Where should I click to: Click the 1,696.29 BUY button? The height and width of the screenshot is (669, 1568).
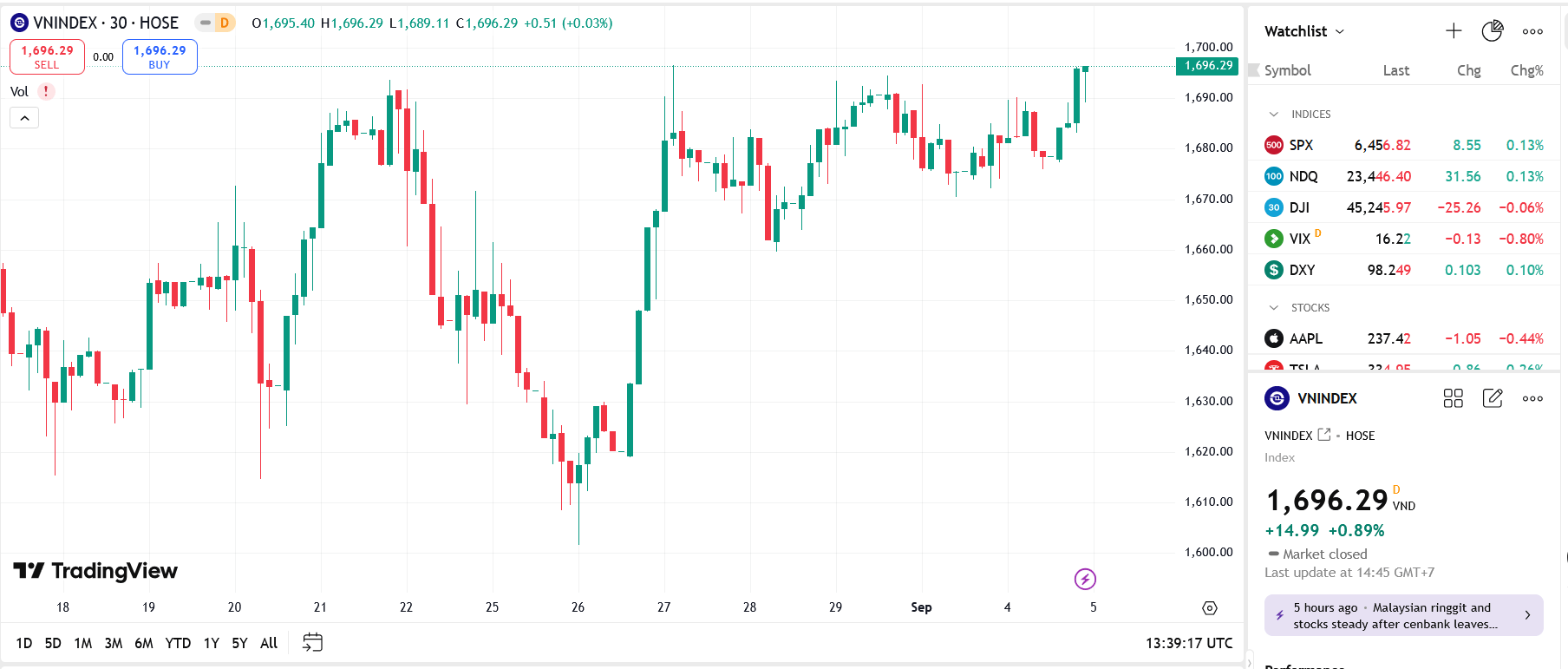(160, 57)
